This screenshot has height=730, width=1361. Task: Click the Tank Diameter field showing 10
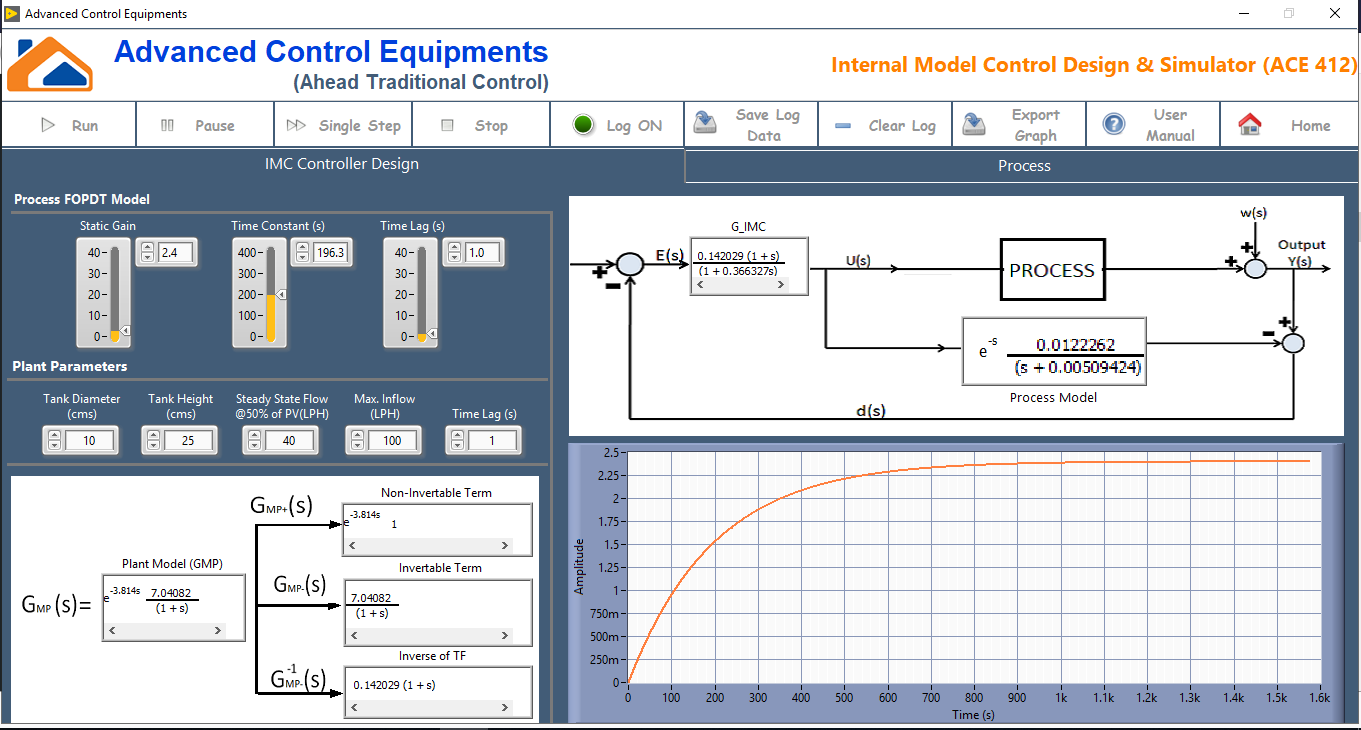click(x=90, y=440)
